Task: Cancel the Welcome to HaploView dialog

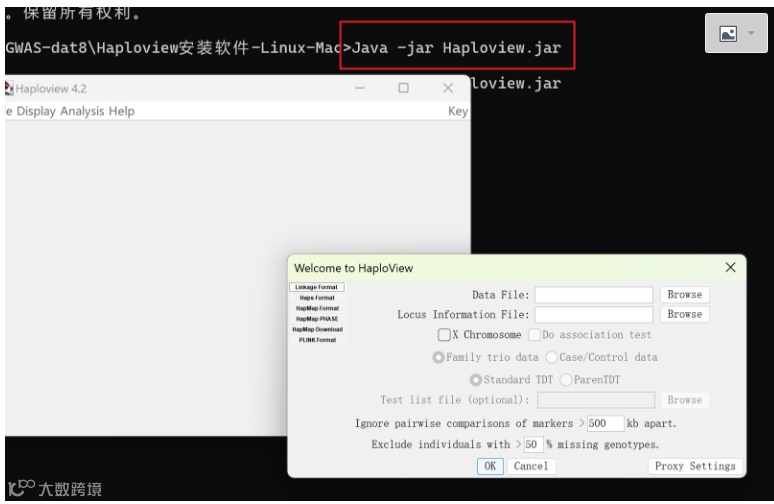Action: pos(531,466)
